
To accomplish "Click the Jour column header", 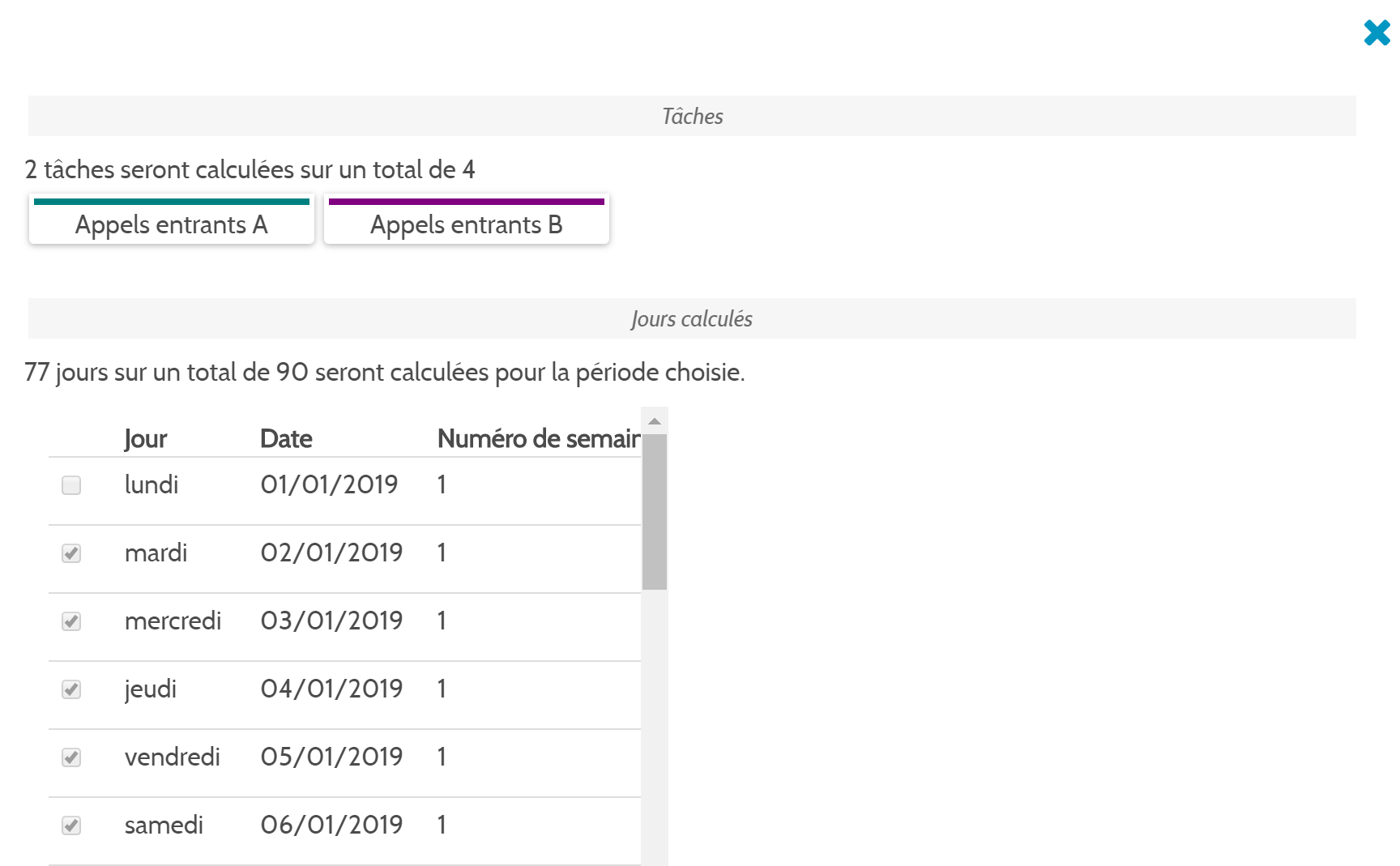I will point(146,439).
